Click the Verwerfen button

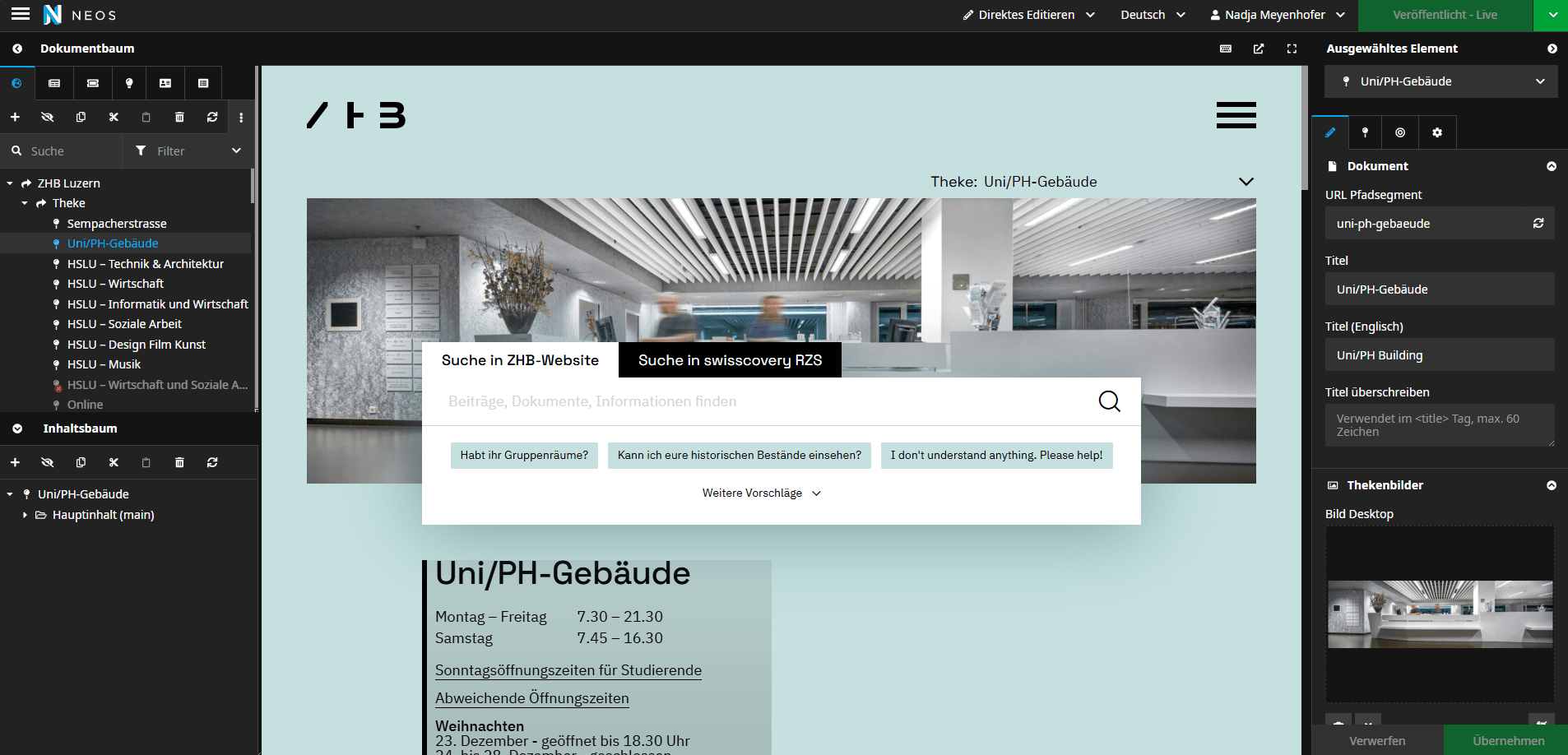1377,740
